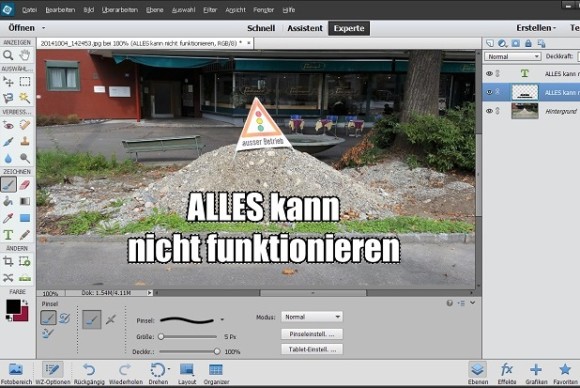Select the Clone Stamp tool

(x=25, y=141)
